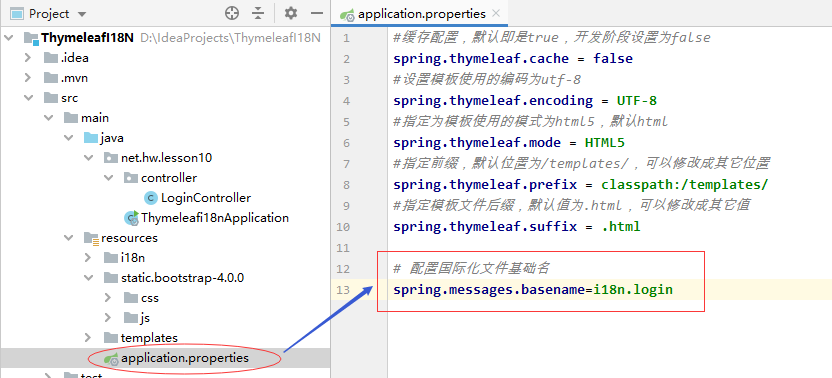Click the resources folder icon

pyautogui.click(x=92, y=238)
